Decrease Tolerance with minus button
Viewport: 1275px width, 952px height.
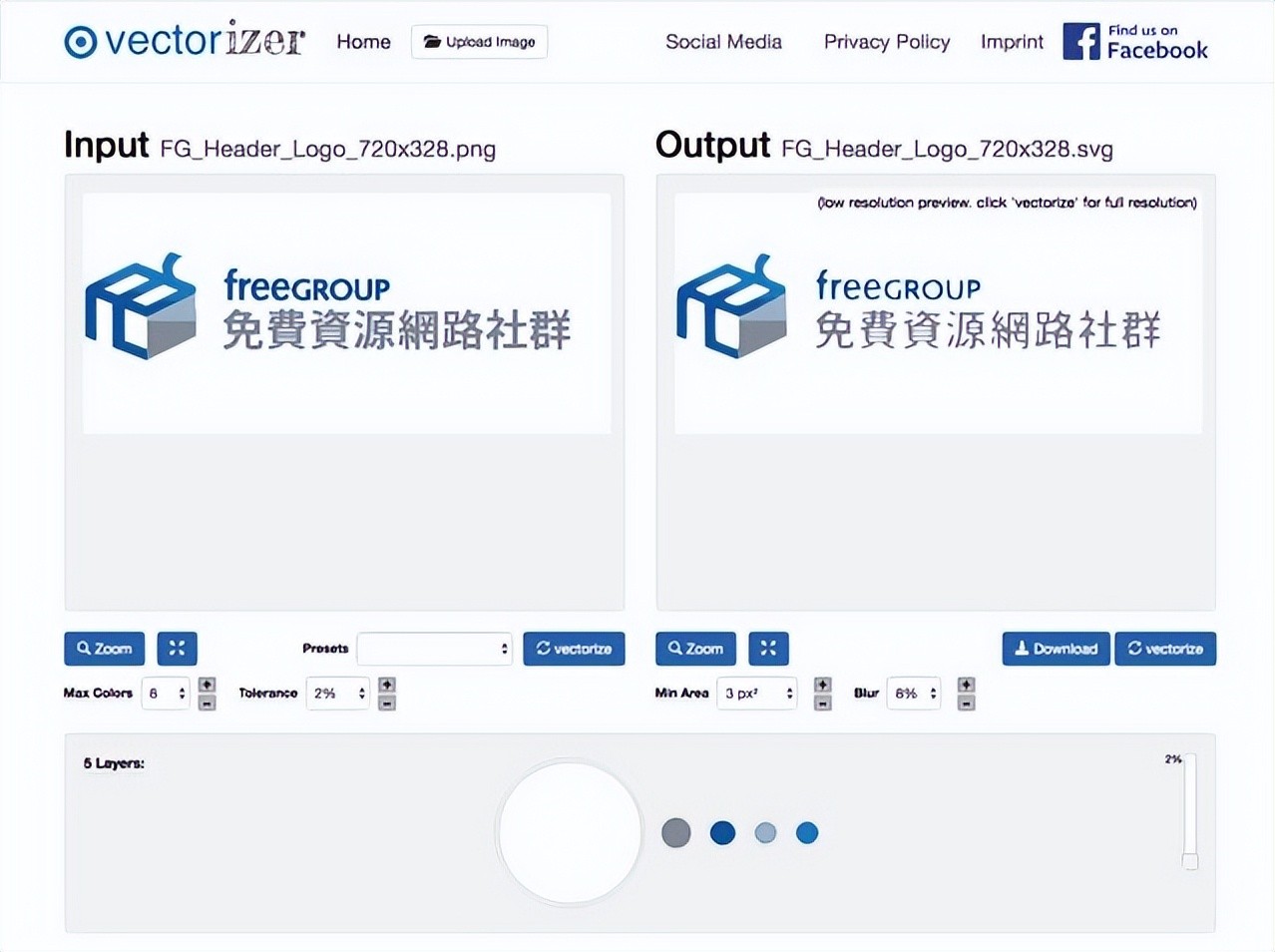pos(387,703)
